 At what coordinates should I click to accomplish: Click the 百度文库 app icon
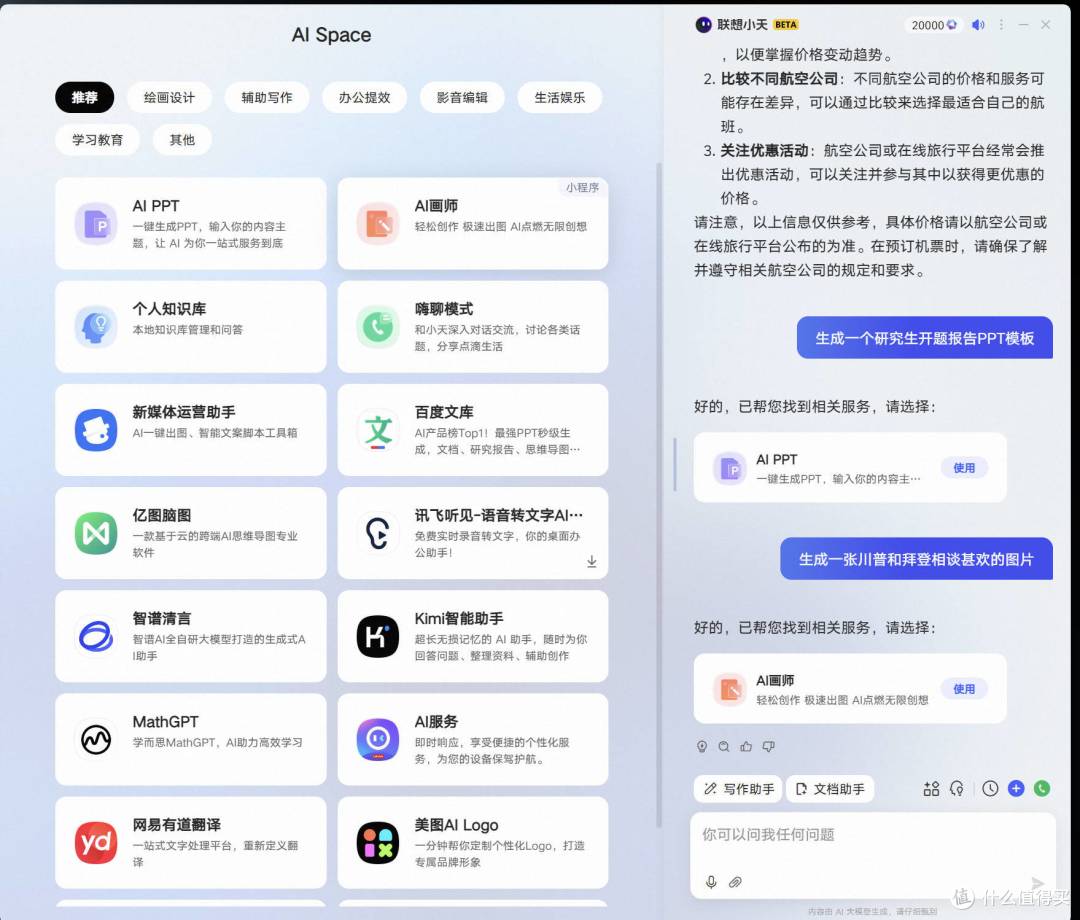(377, 430)
